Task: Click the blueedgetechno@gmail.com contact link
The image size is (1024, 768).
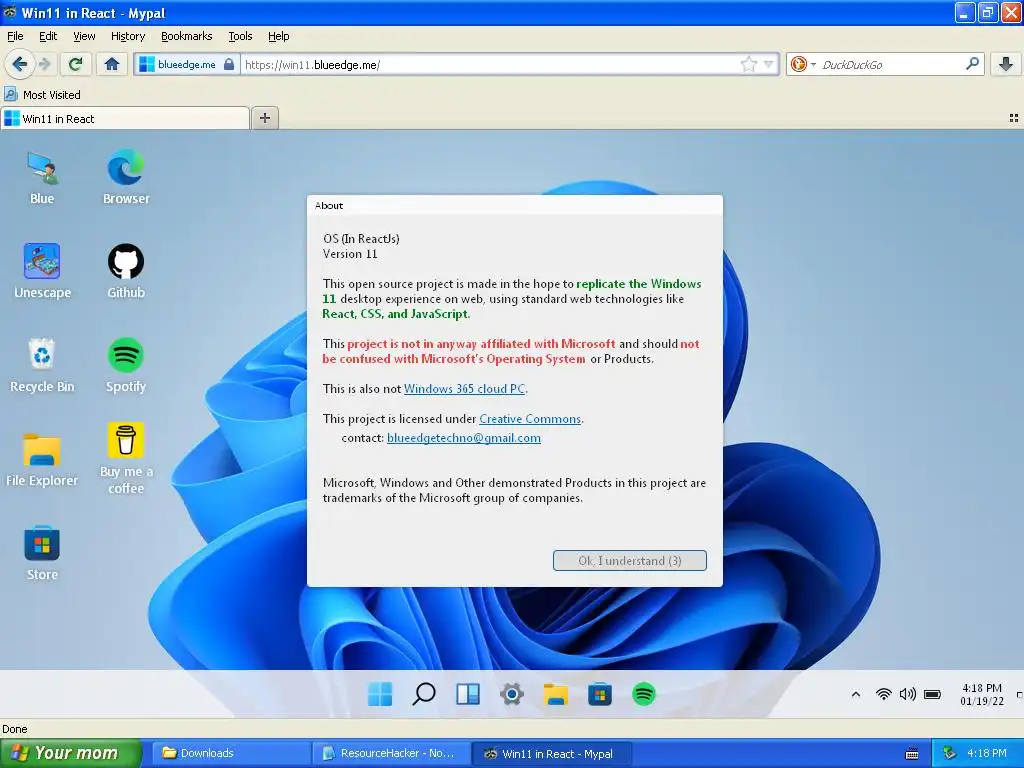Action: pyautogui.click(x=464, y=438)
